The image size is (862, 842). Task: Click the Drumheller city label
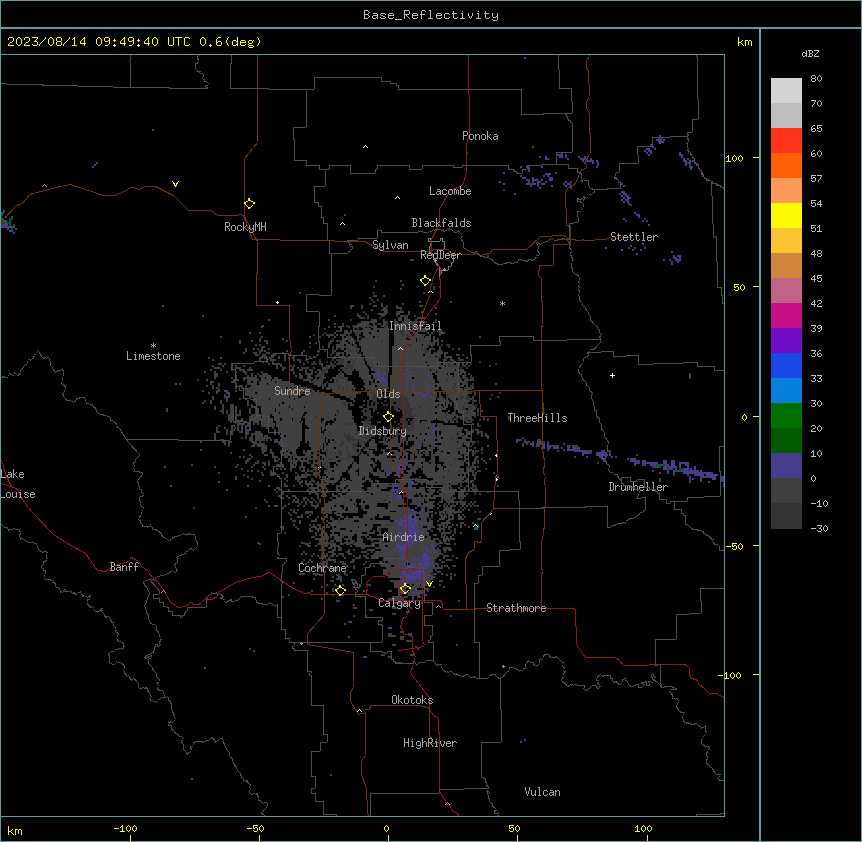click(x=638, y=487)
